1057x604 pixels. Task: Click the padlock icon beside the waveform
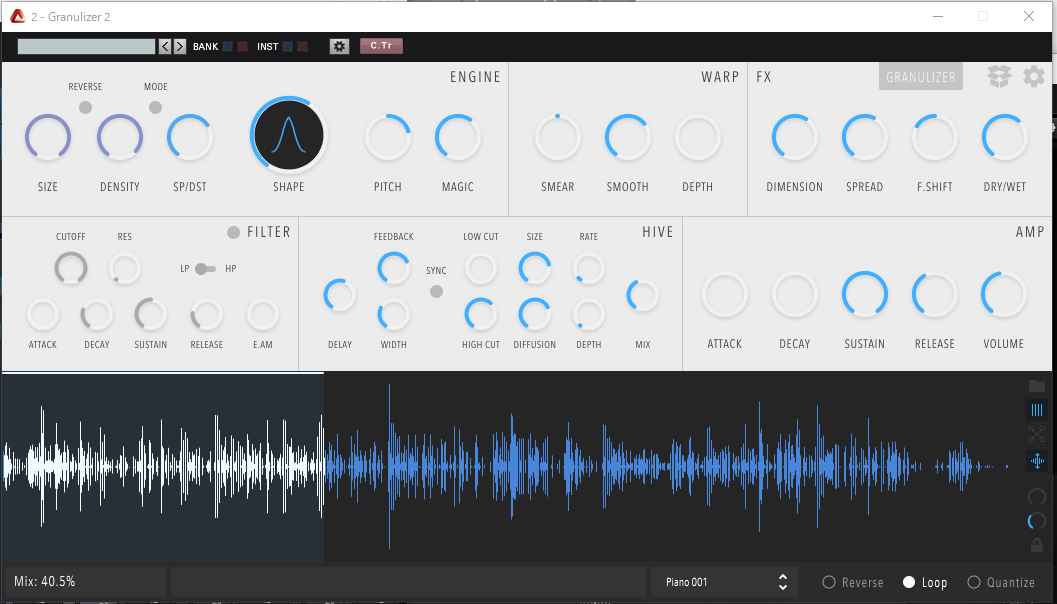tap(1037, 545)
